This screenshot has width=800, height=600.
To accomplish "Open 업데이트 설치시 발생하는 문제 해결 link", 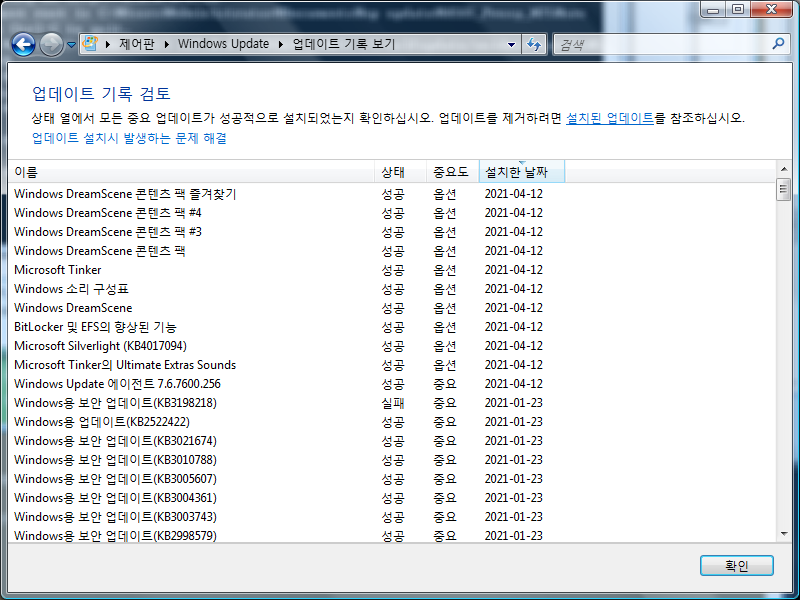I will pos(129,138).
